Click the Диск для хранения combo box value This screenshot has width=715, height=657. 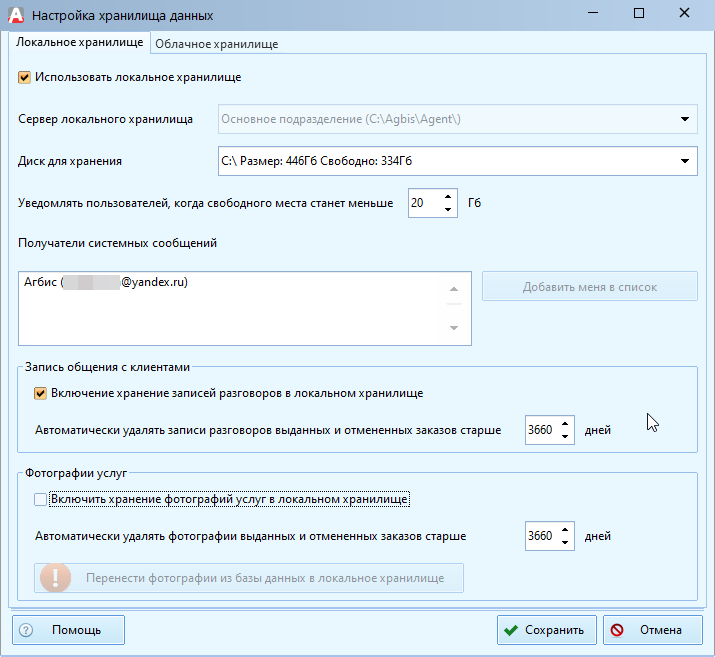coord(458,161)
